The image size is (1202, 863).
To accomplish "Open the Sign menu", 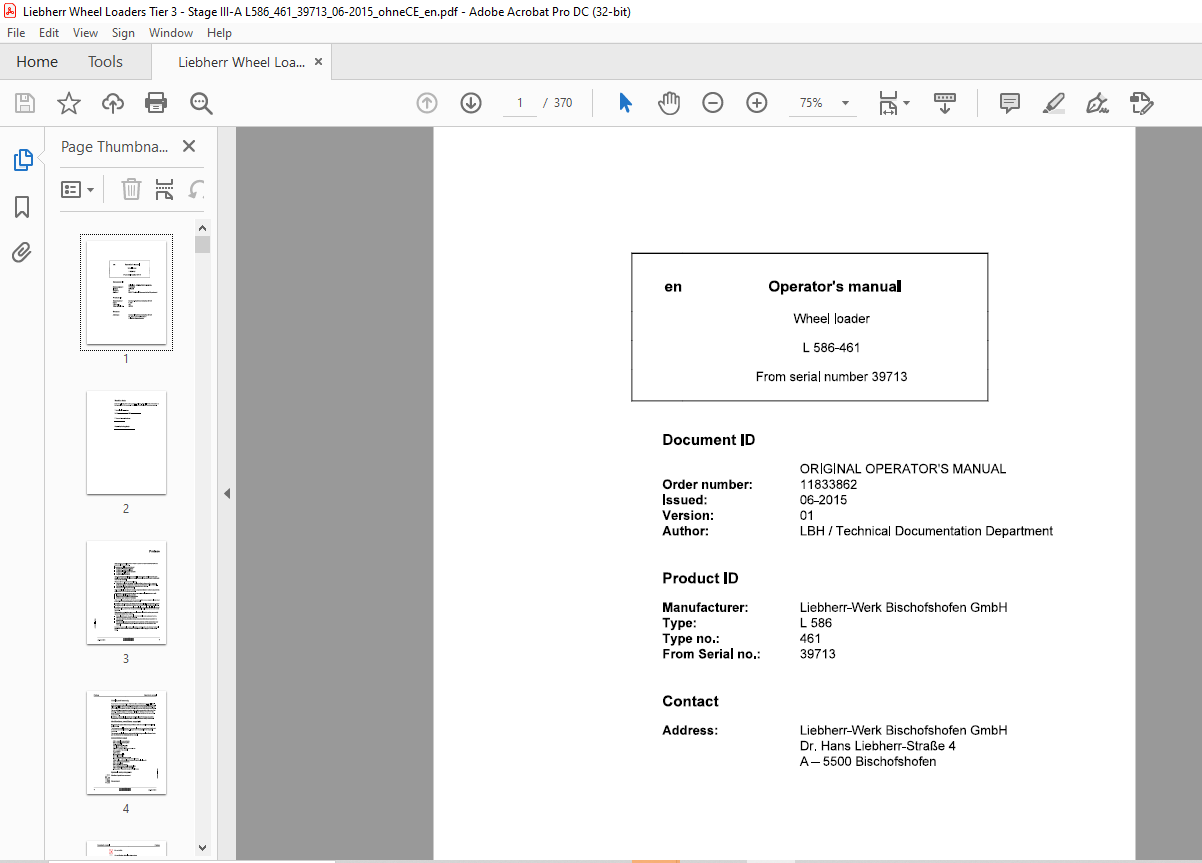I will (x=123, y=33).
